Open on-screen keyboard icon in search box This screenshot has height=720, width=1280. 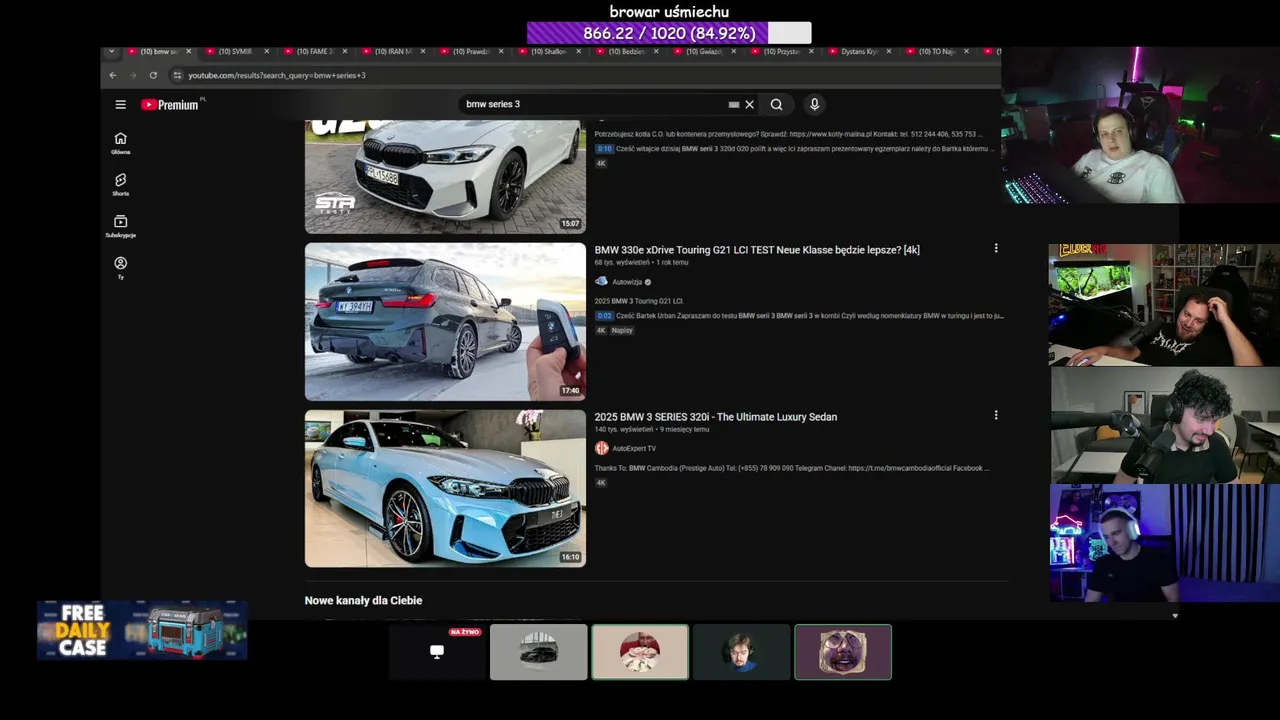point(734,104)
